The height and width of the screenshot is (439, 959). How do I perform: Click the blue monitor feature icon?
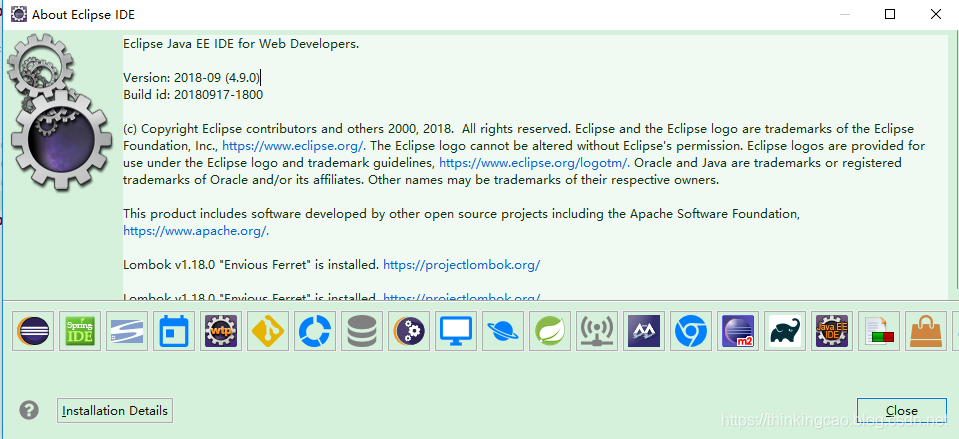(456, 331)
